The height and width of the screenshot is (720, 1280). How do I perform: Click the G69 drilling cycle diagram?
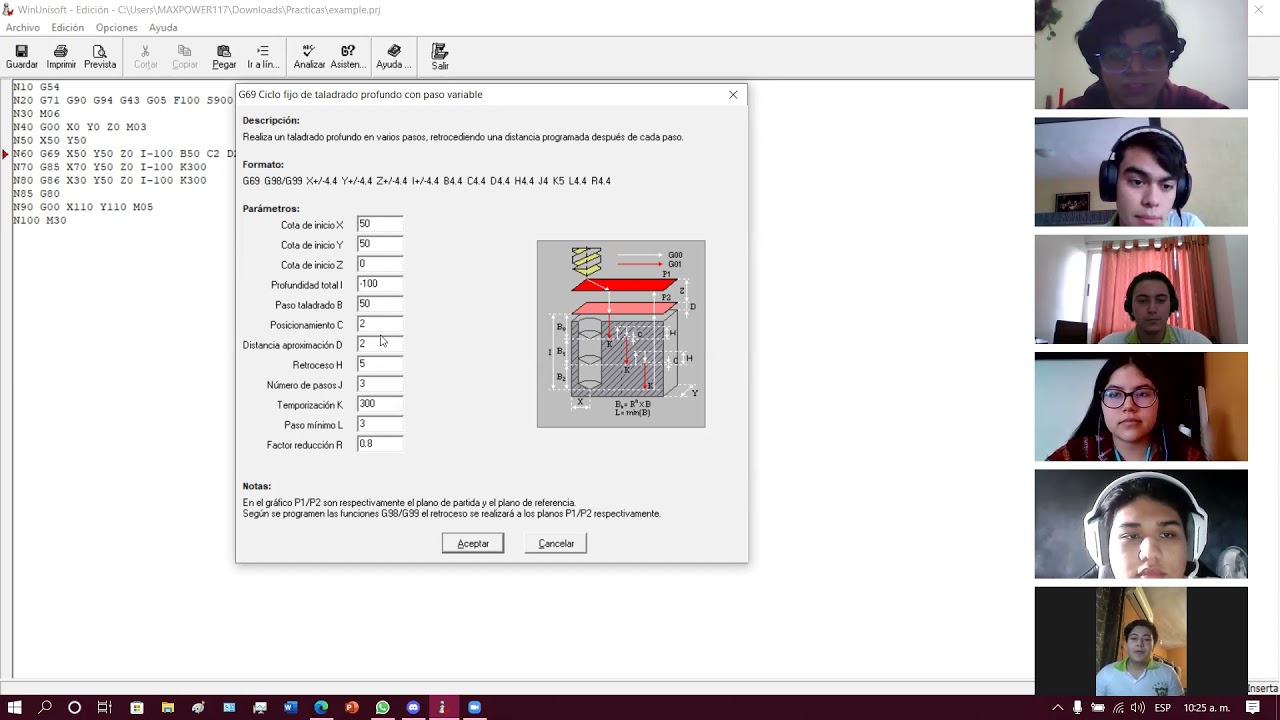click(x=621, y=334)
